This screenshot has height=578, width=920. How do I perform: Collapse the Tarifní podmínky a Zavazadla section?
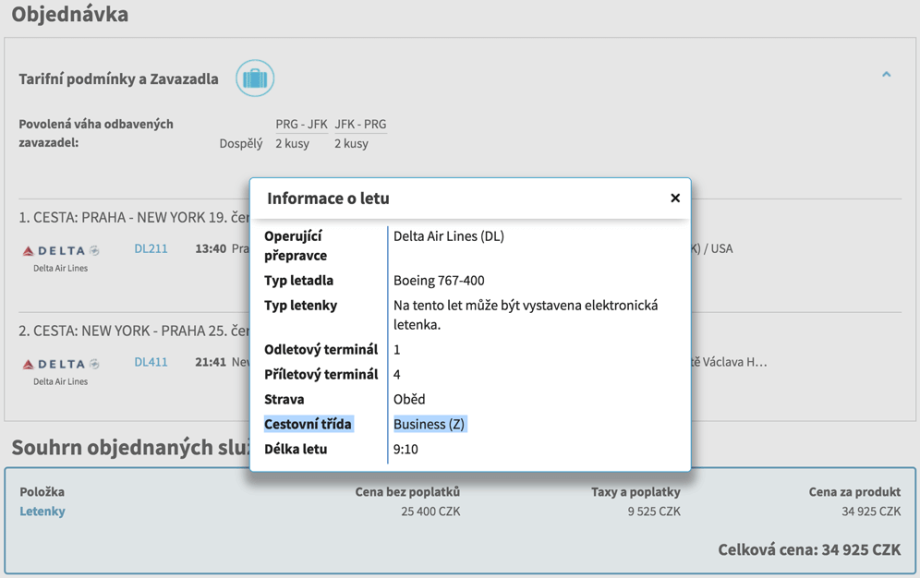tap(886, 74)
